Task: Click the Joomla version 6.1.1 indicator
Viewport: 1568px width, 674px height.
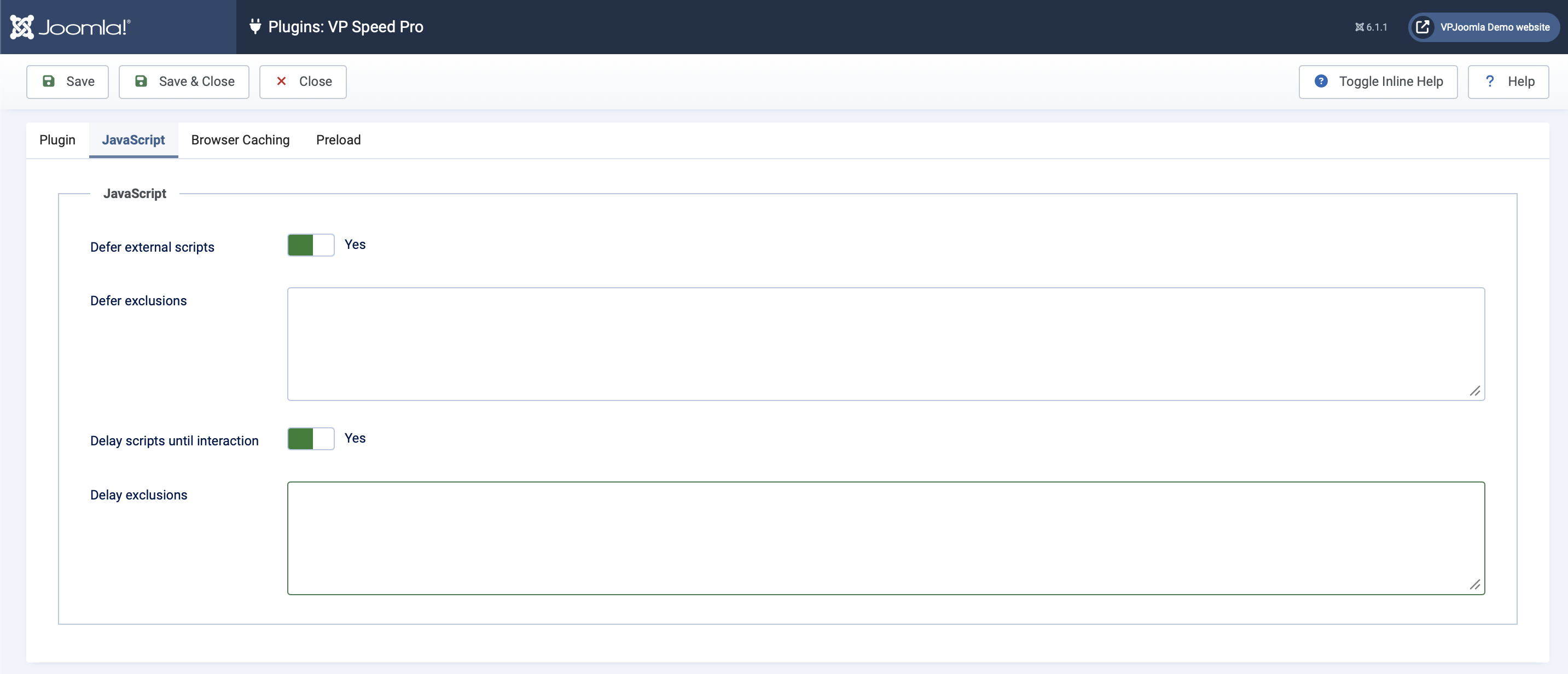Action: click(1371, 27)
